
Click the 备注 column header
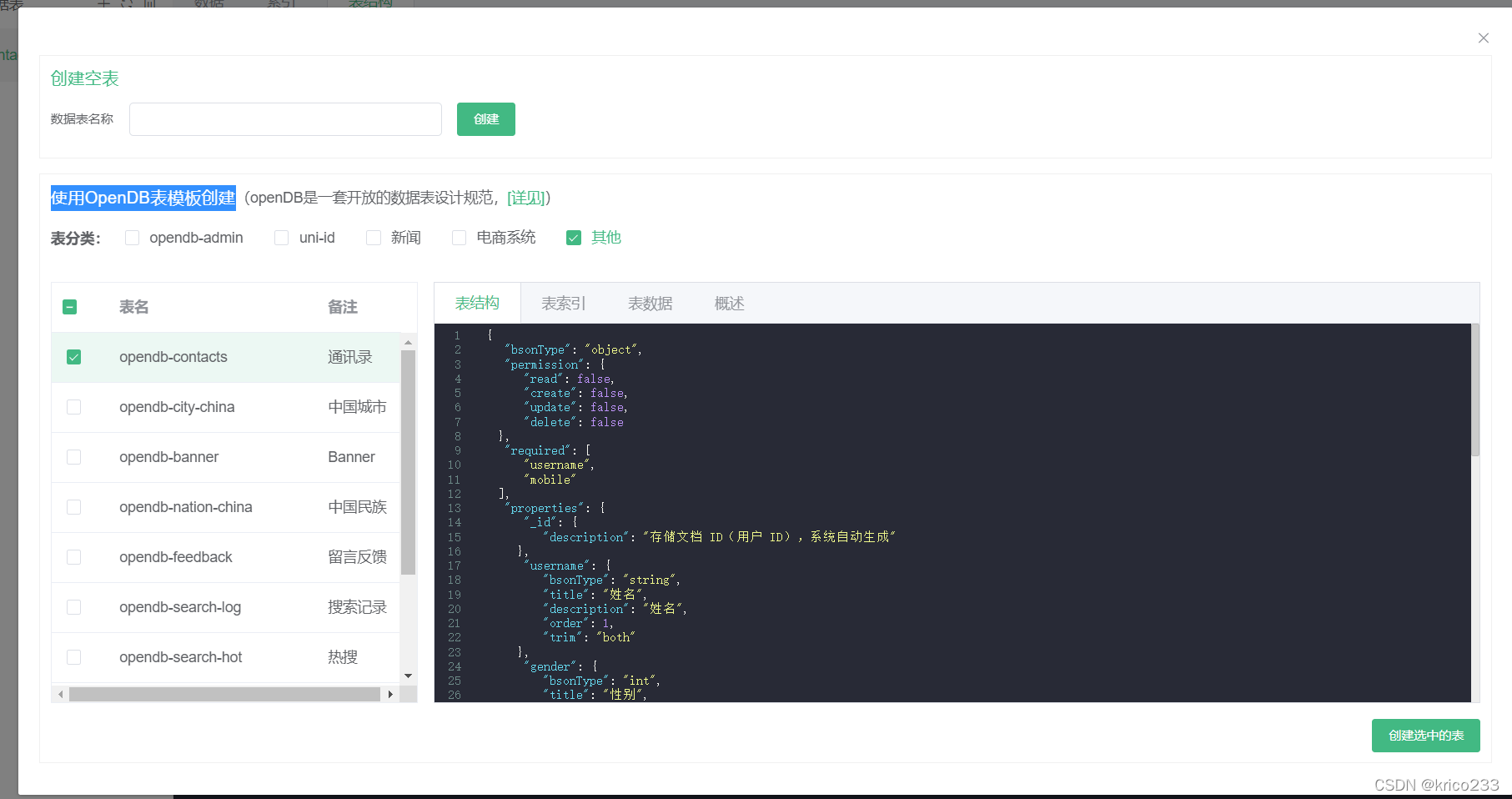[343, 307]
